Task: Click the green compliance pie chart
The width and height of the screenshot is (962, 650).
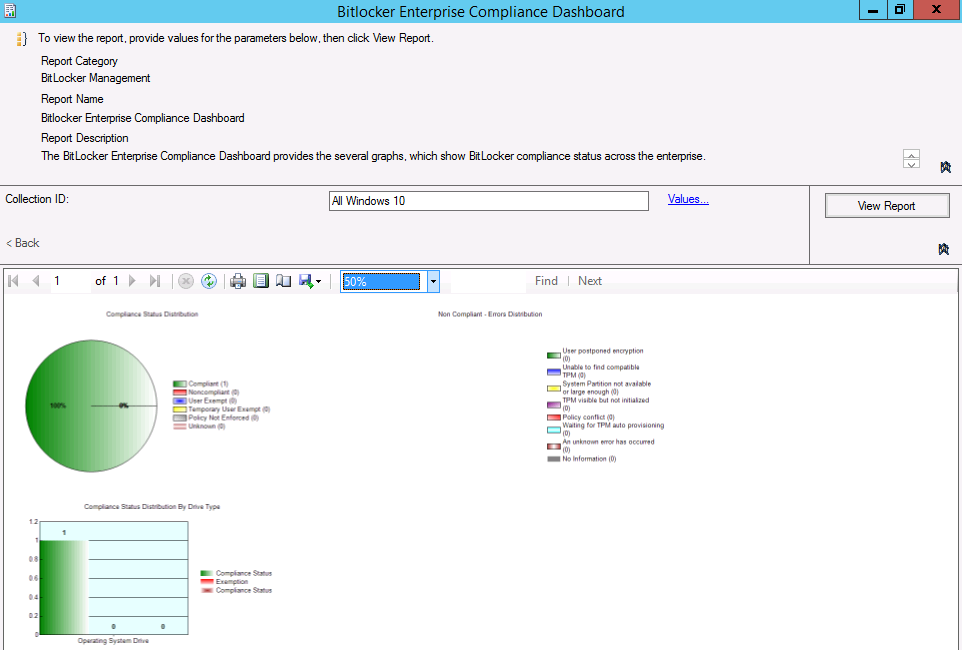Action: (91, 406)
